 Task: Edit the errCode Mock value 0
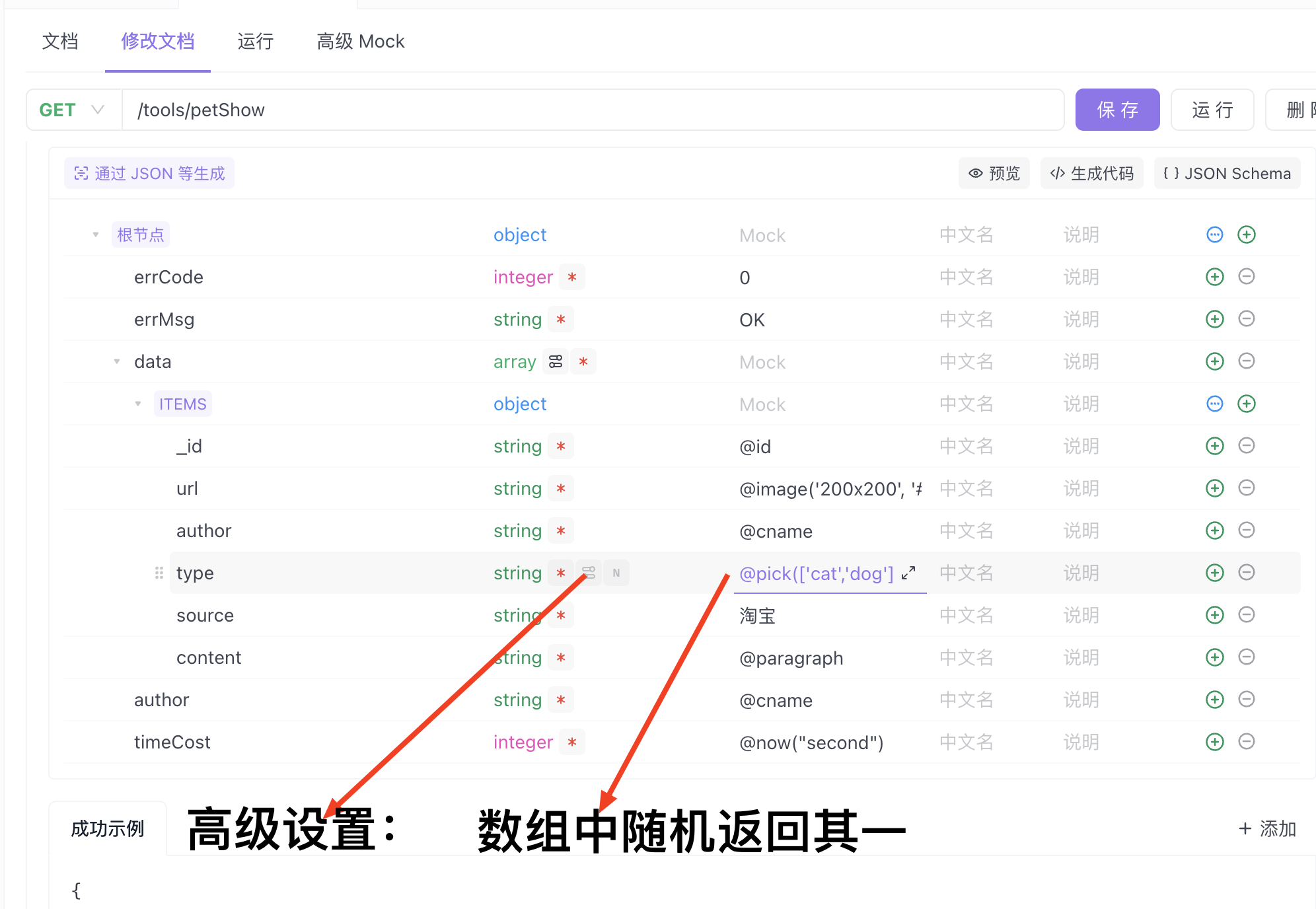coord(830,277)
